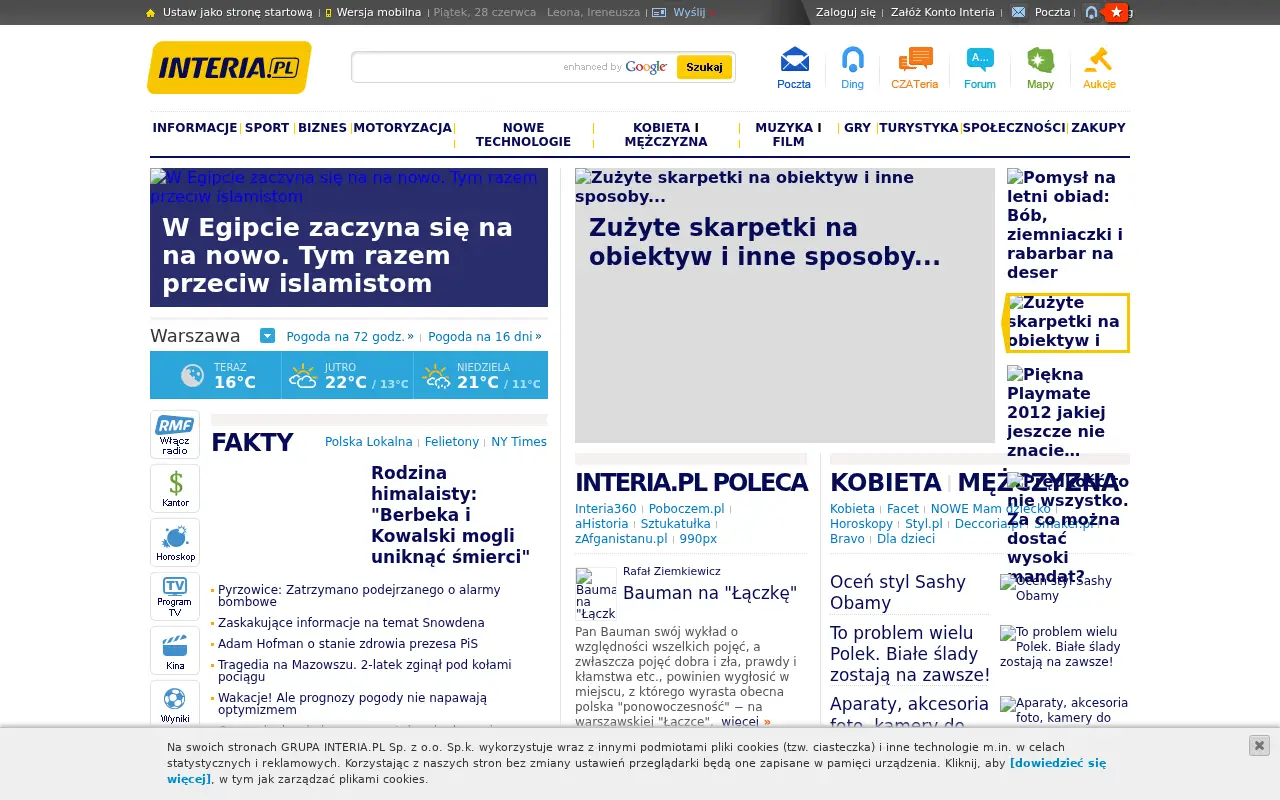Open the Horoskop icon
This screenshot has height=800, width=1280.
click(175, 542)
